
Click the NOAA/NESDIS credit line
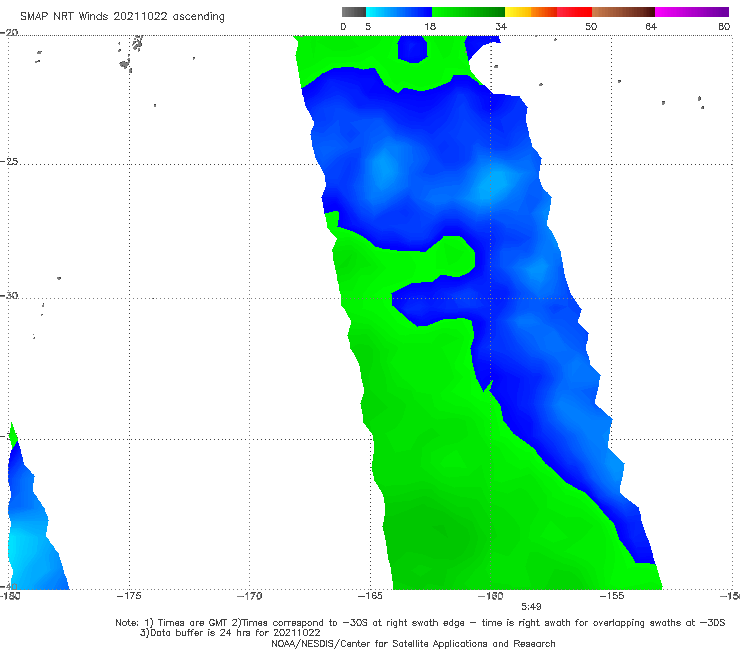coord(413,644)
